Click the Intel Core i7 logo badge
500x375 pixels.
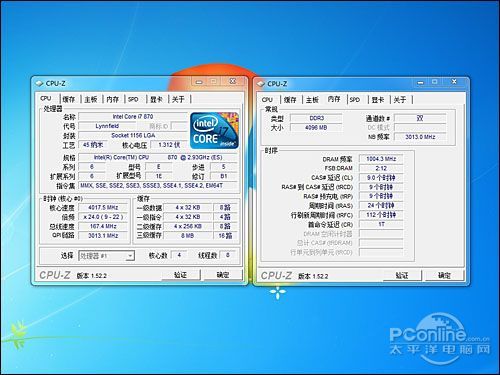(215, 130)
